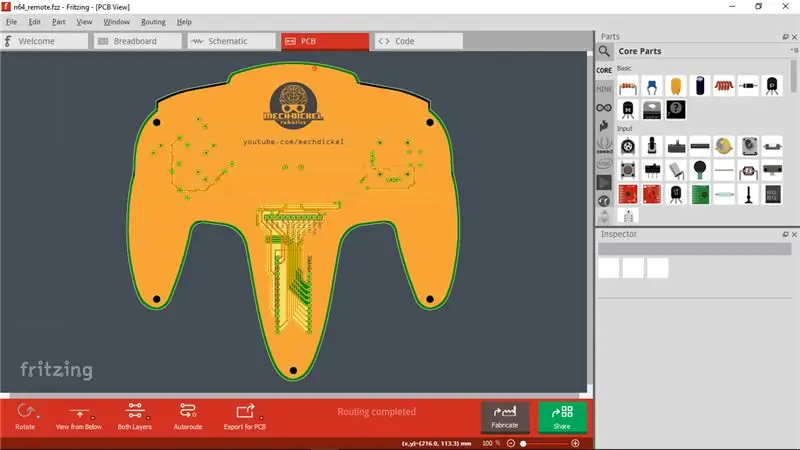Pick the first red SparkFun breakout board part

[628, 194]
